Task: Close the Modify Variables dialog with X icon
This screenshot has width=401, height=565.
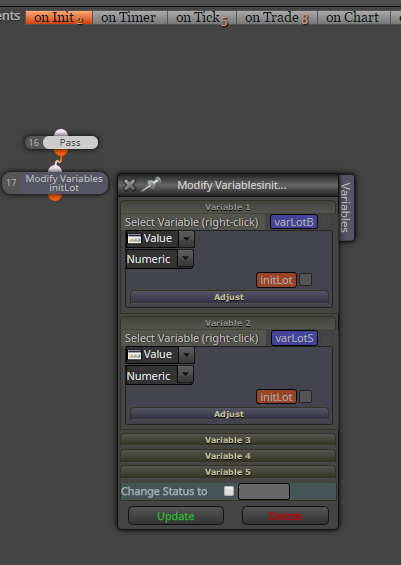Action: [x=129, y=185]
